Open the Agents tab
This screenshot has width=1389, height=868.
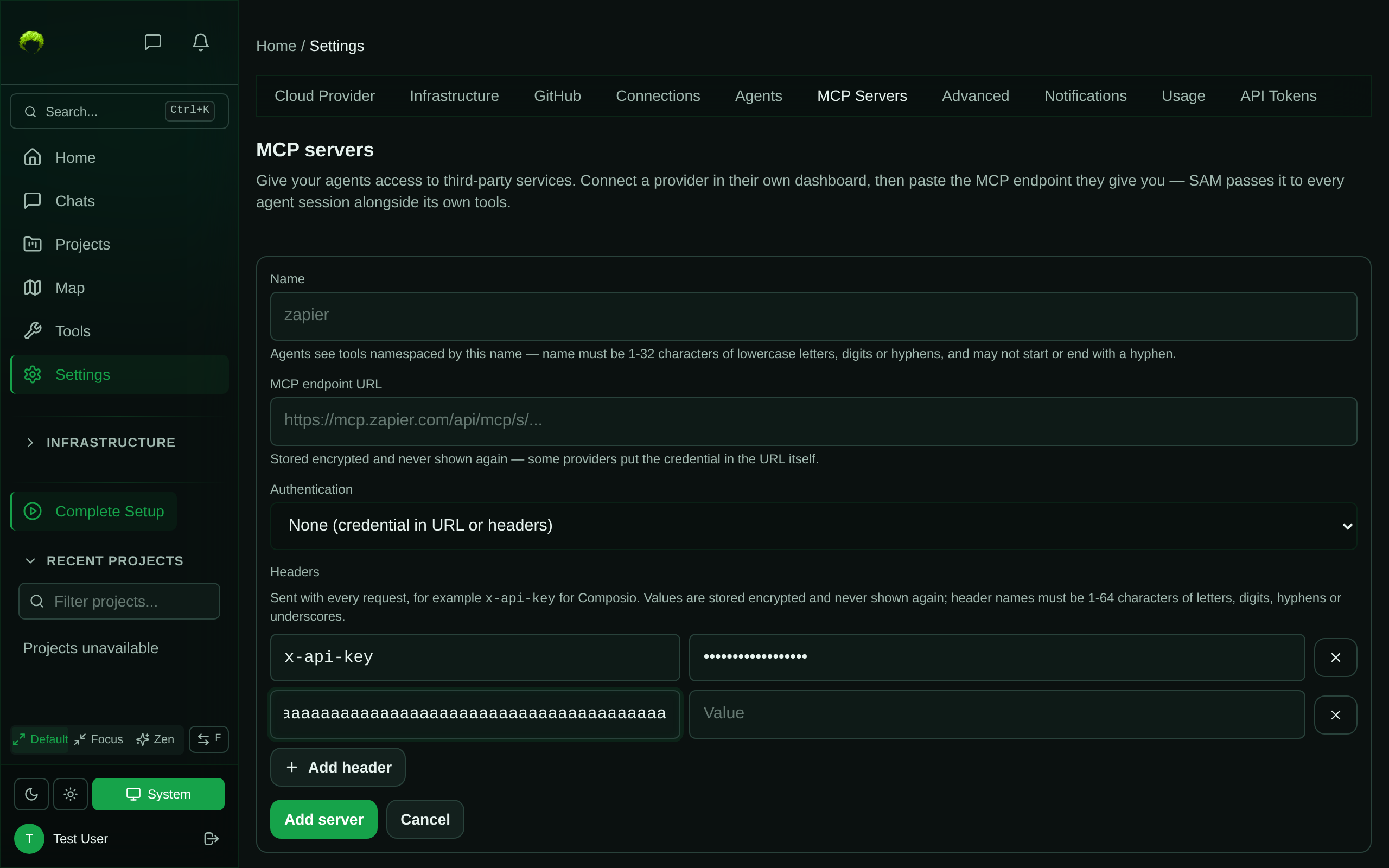click(x=758, y=96)
